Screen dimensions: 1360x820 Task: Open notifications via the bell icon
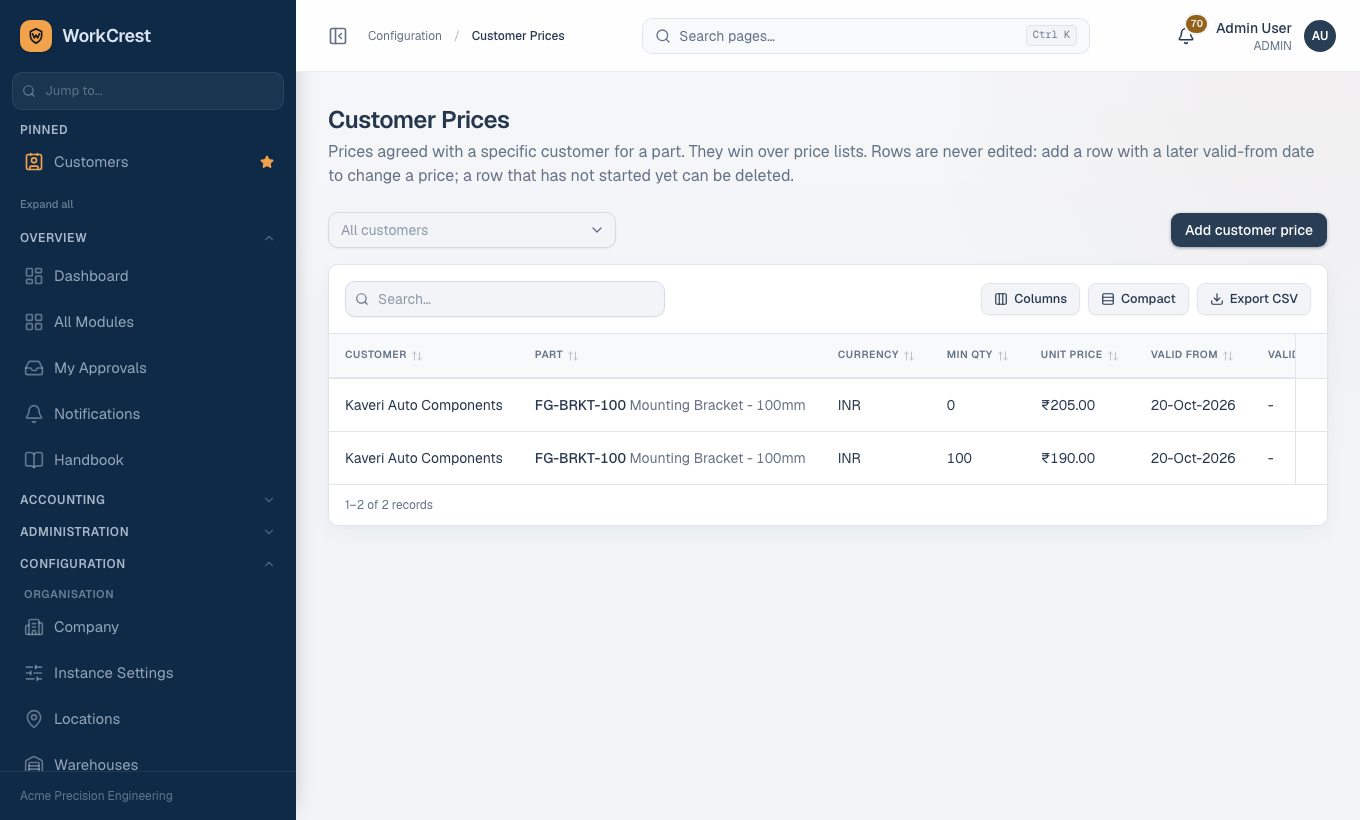(1186, 36)
